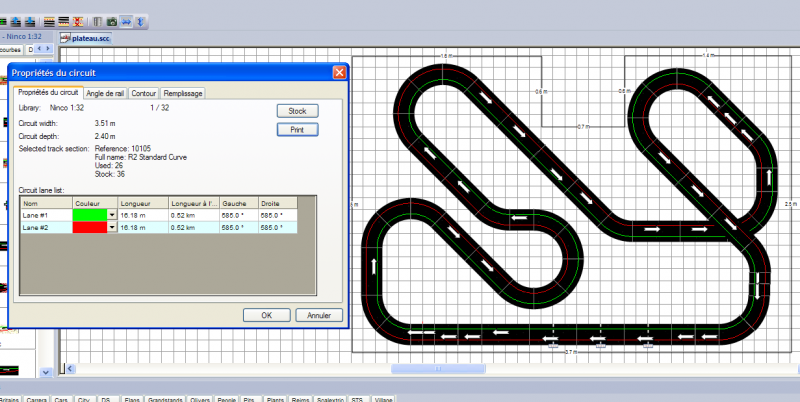
Task: Pick the green Lane #1 color swatch
Action: click(x=90, y=214)
